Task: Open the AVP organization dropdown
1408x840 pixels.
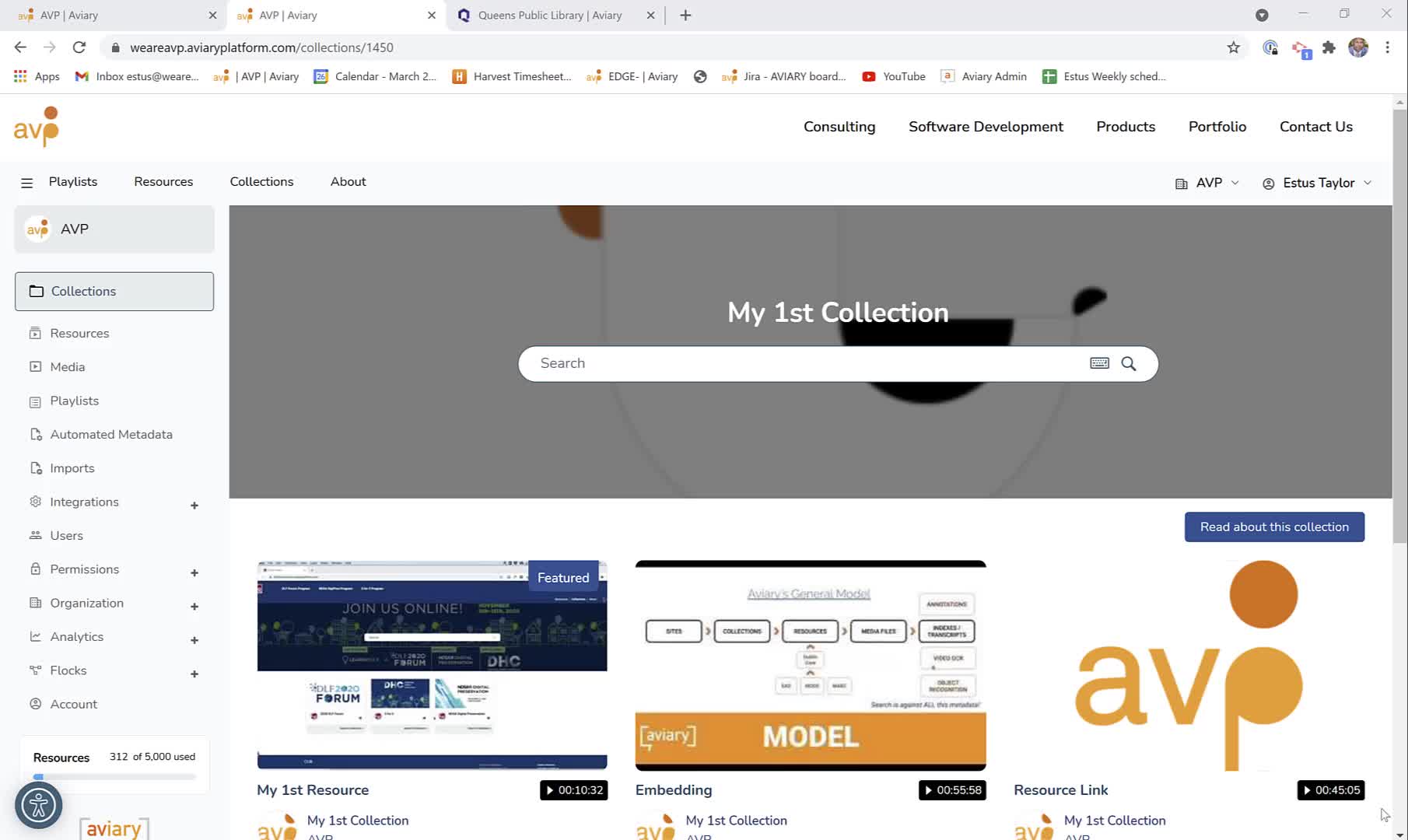Action: [1207, 183]
